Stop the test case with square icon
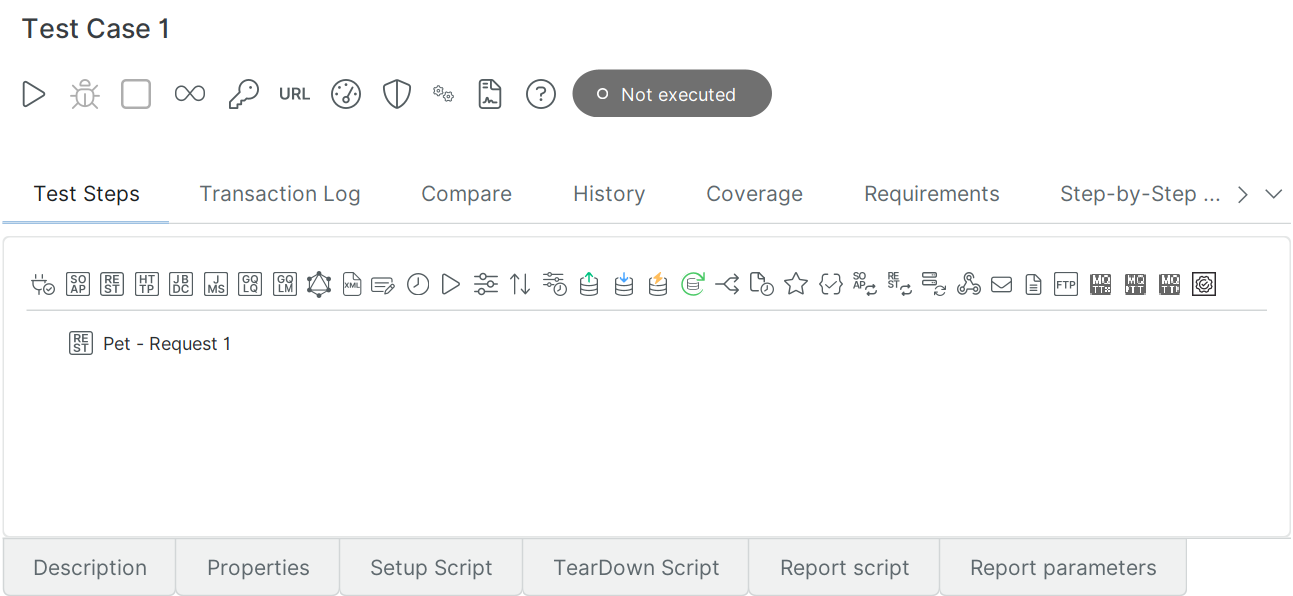The width and height of the screenshot is (1293, 596). click(136, 94)
